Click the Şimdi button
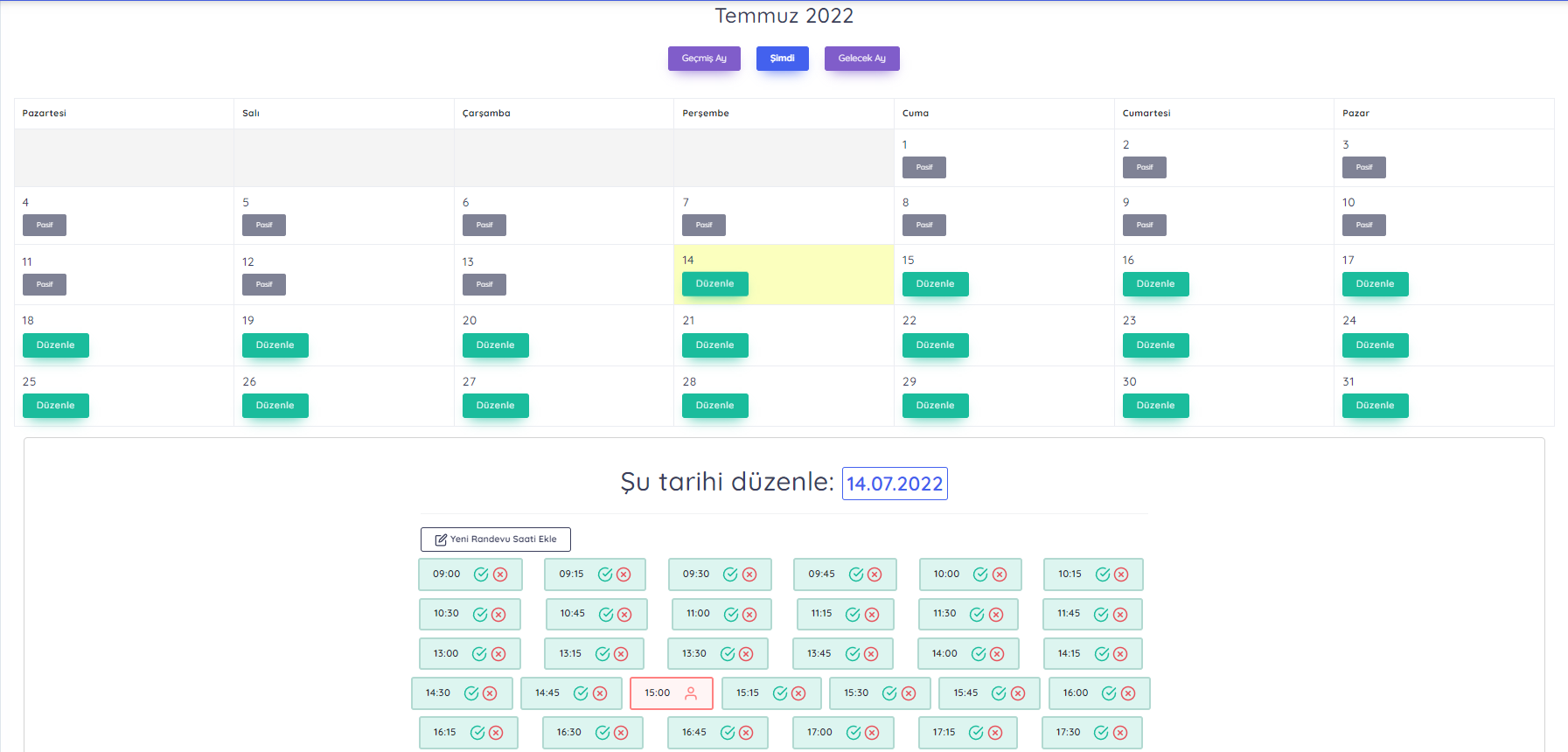 click(783, 59)
